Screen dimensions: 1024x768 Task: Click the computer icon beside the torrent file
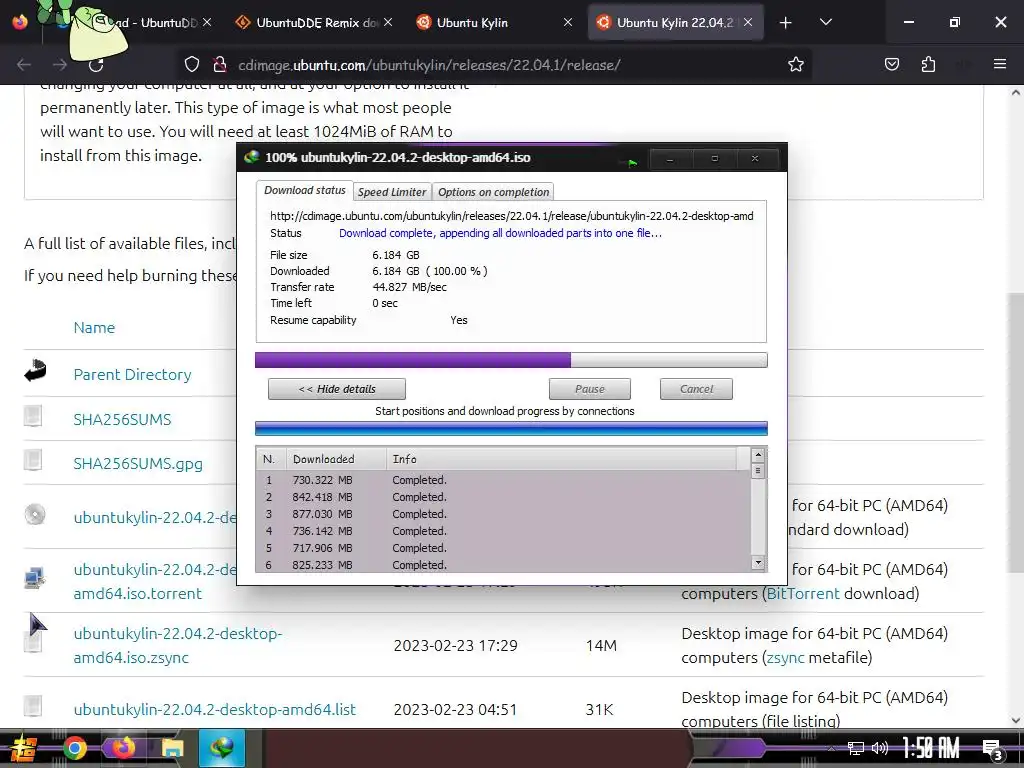(34, 578)
